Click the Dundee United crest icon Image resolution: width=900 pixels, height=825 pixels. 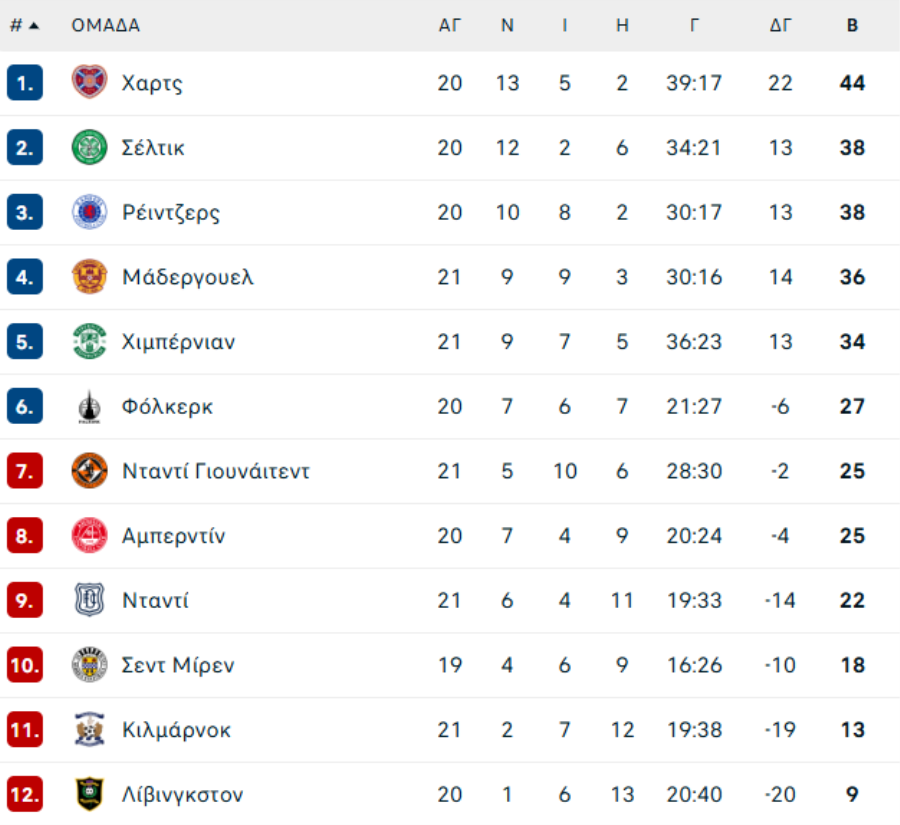coord(89,471)
